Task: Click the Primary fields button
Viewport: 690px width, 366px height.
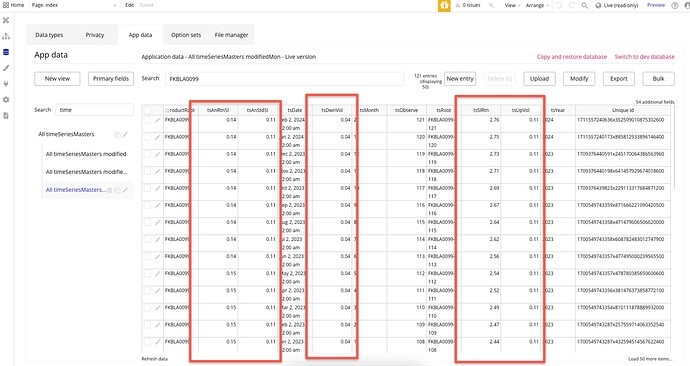Action: tap(111, 79)
